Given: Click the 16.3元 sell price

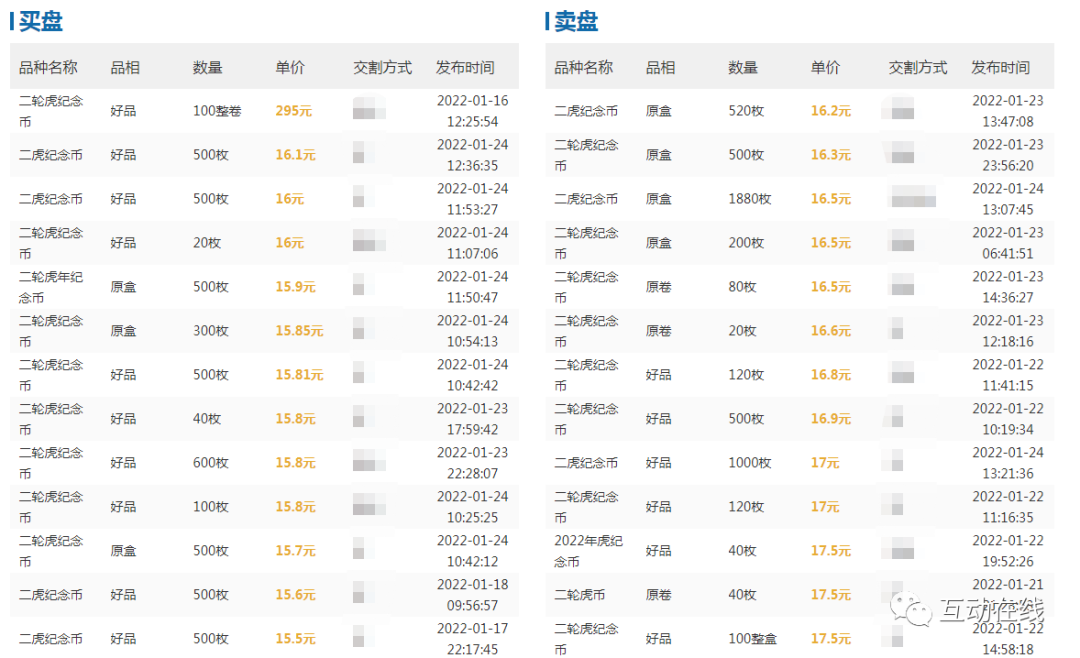Looking at the screenshot, I should pos(831,155).
